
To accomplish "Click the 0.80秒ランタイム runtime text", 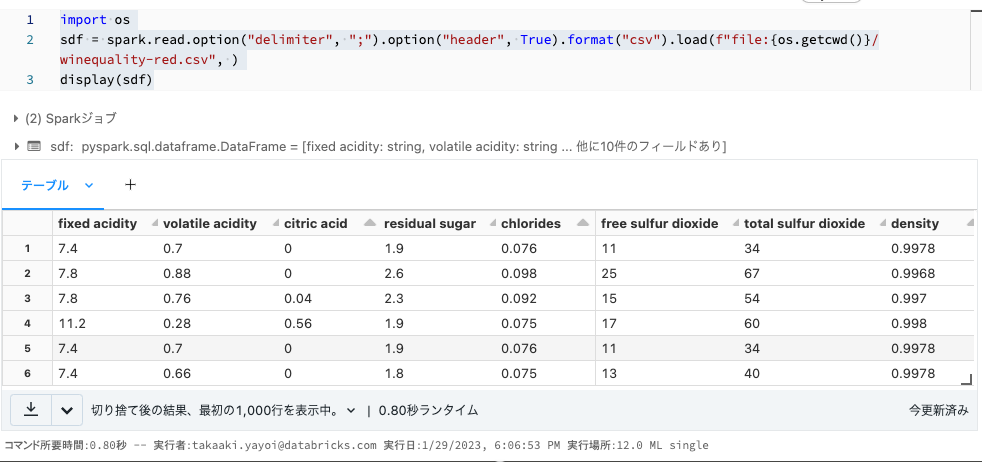I will (428, 411).
